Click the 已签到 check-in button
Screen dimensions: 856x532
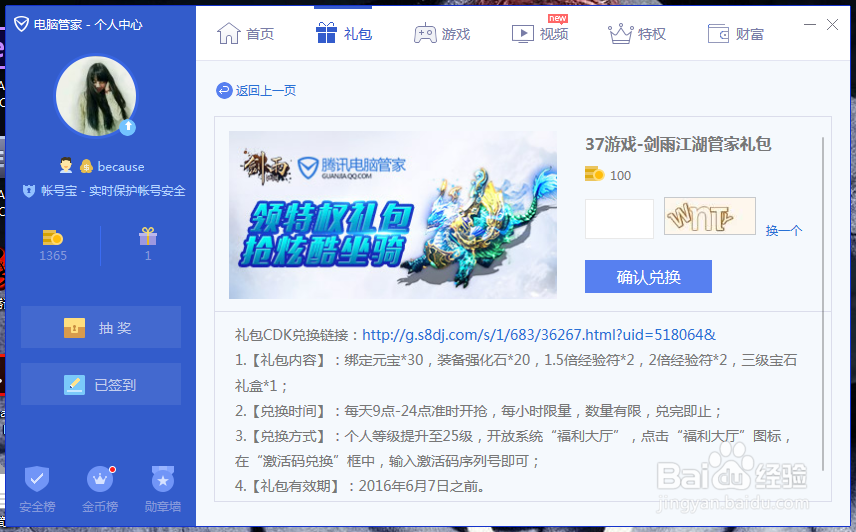coord(101,385)
